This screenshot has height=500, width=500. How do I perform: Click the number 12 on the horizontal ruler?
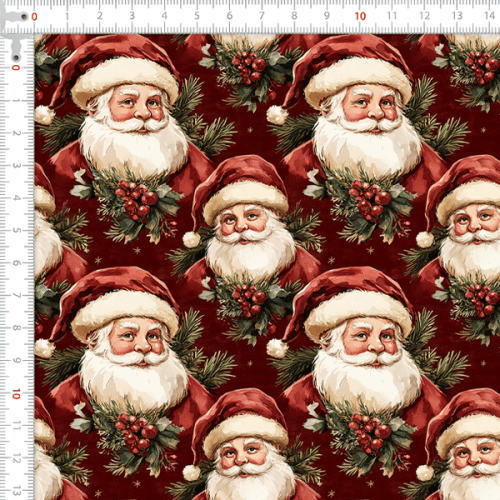click(x=425, y=16)
